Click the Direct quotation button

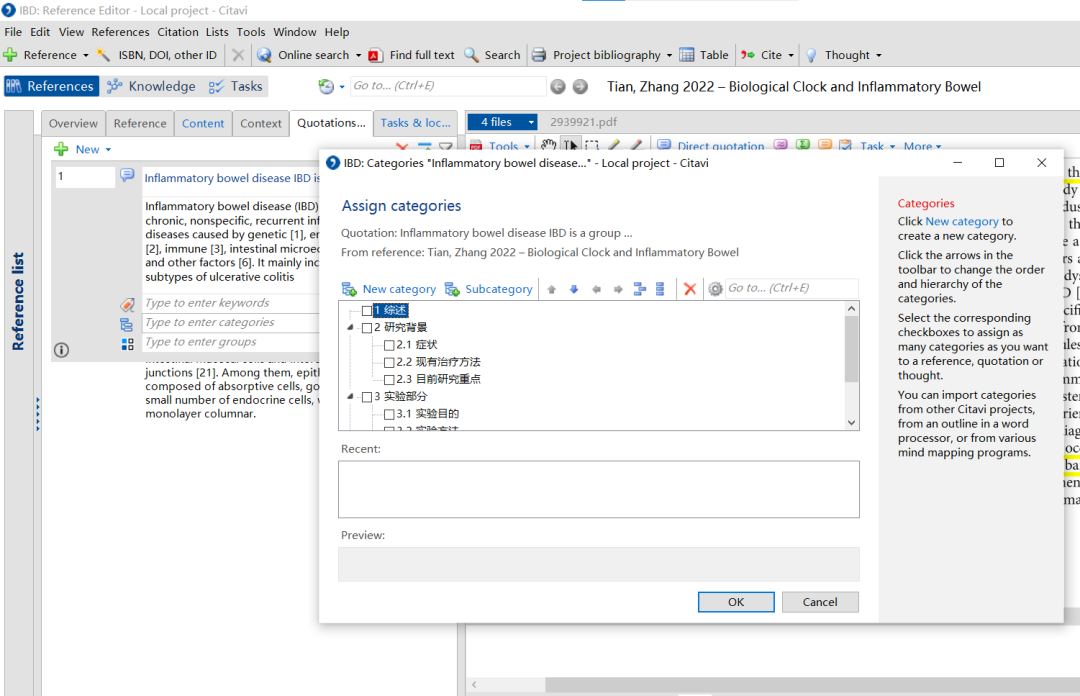coord(711,145)
